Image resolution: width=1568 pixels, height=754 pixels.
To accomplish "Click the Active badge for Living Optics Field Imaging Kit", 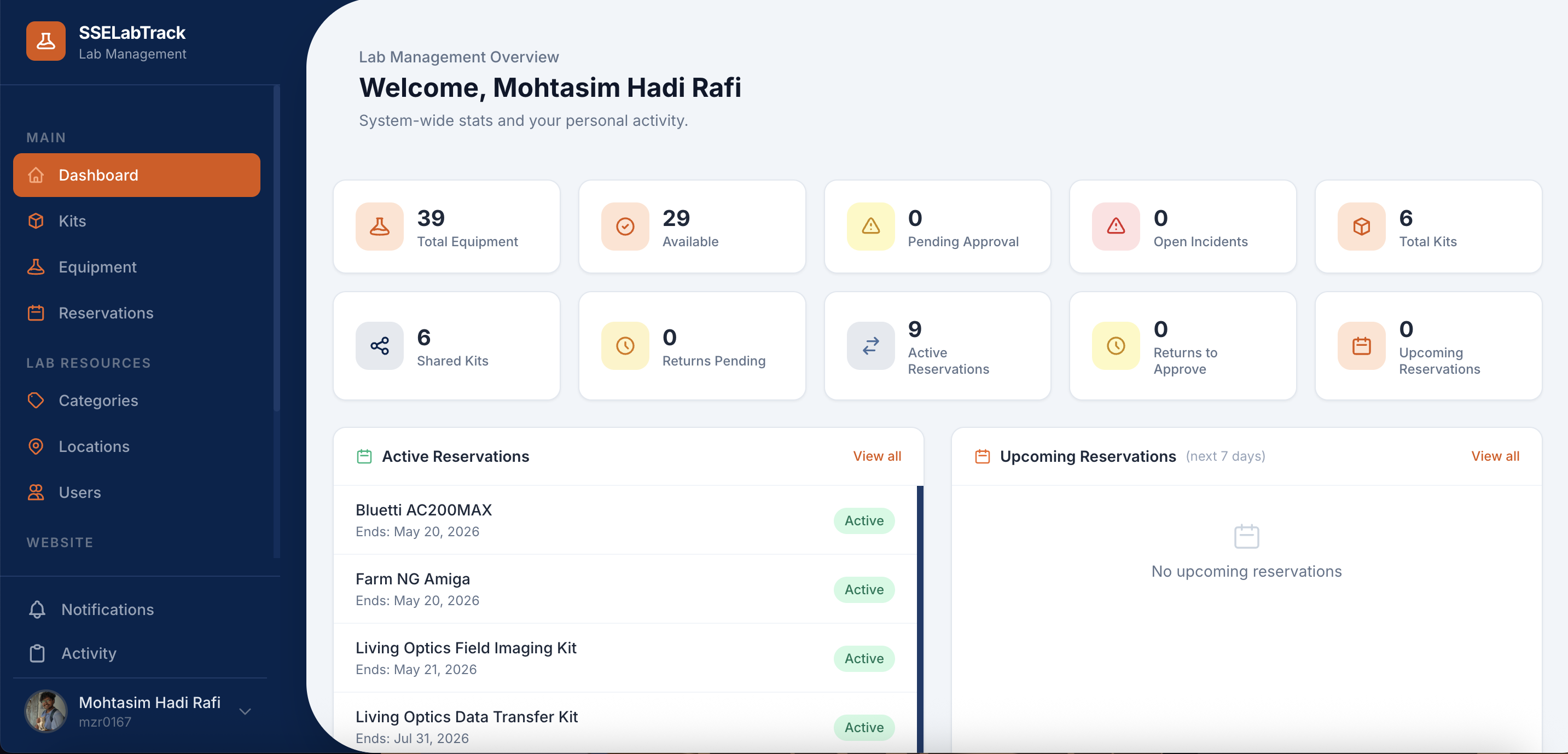I will coord(864,658).
